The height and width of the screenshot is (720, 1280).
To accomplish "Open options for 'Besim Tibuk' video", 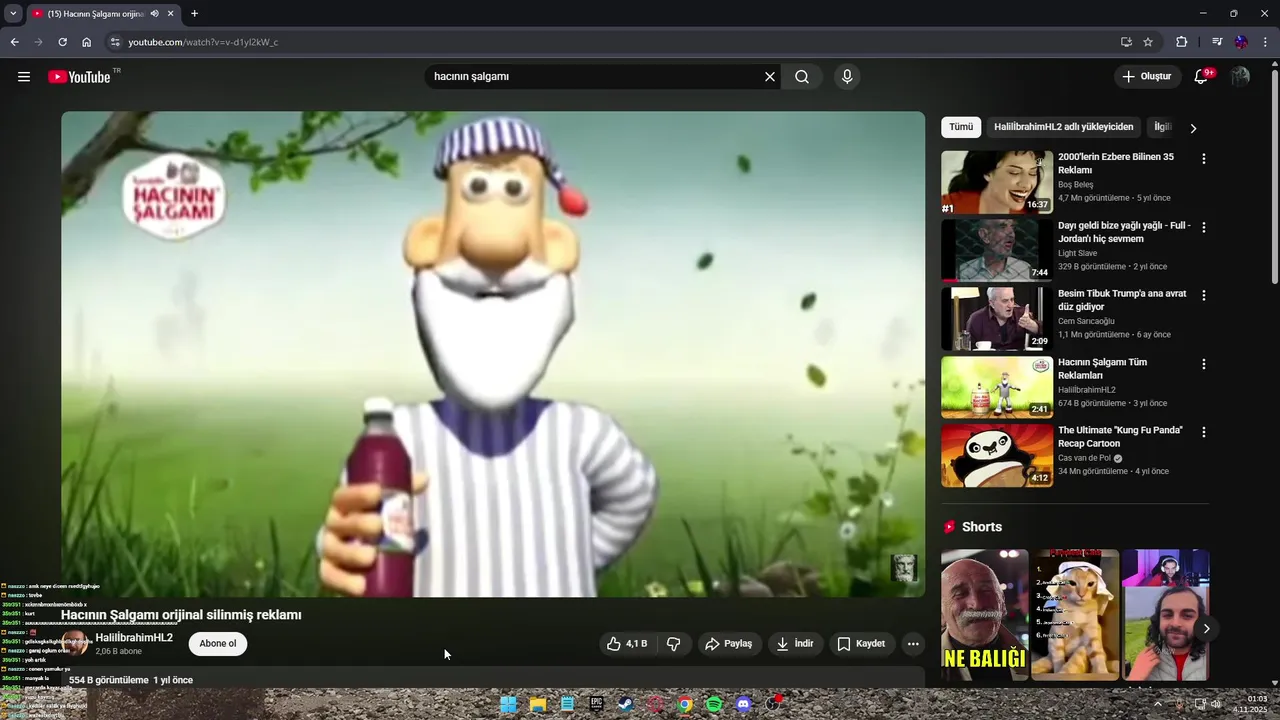I will point(1203,295).
